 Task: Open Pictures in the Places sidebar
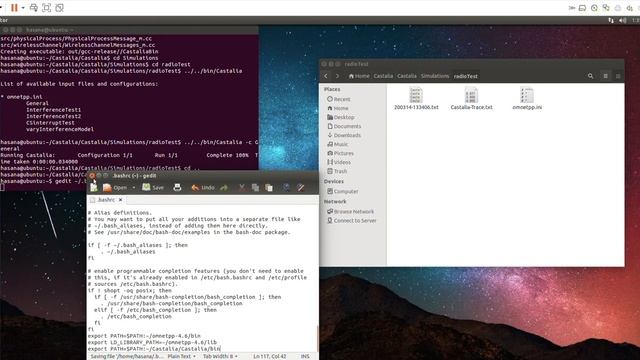click(x=340, y=153)
